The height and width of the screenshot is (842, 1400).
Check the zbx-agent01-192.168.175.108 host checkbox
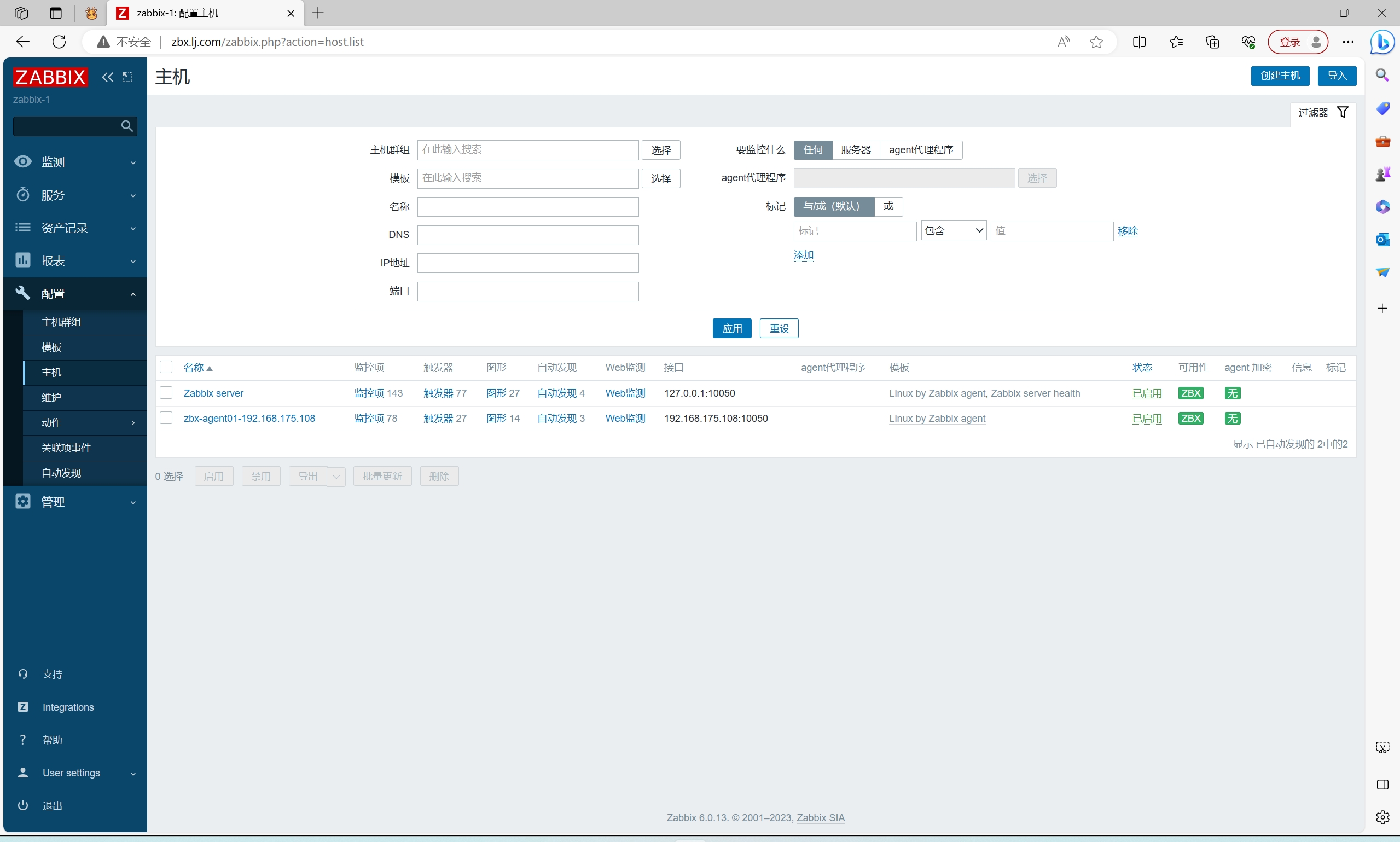166,418
